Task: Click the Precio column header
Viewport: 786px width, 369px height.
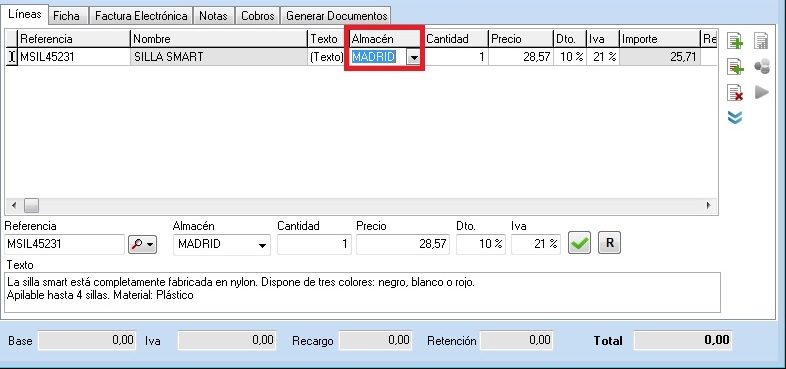Action: (521, 39)
